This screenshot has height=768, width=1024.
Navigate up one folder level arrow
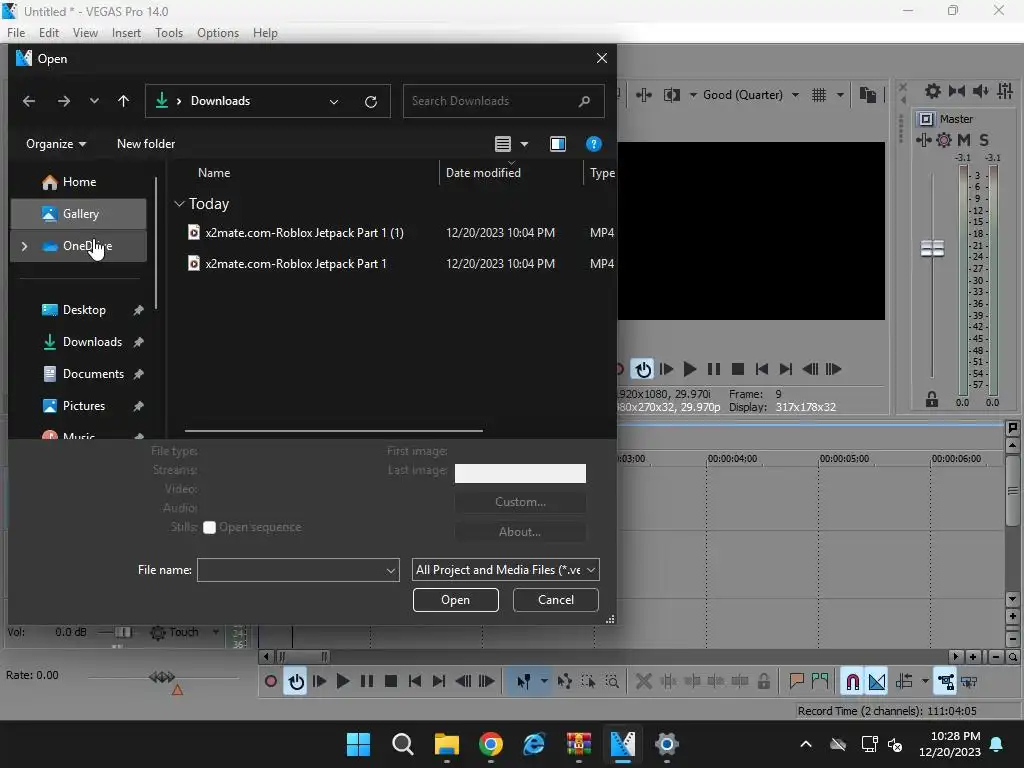point(123,101)
